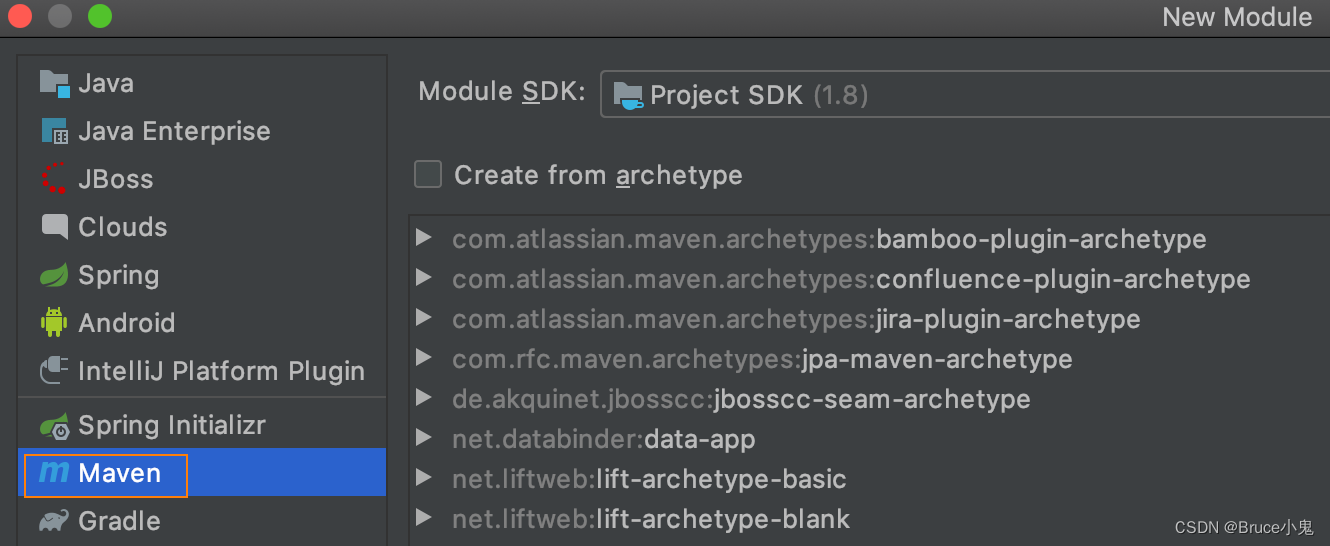
Task: Select net.databinder:data-app row
Action: tap(869, 439)
